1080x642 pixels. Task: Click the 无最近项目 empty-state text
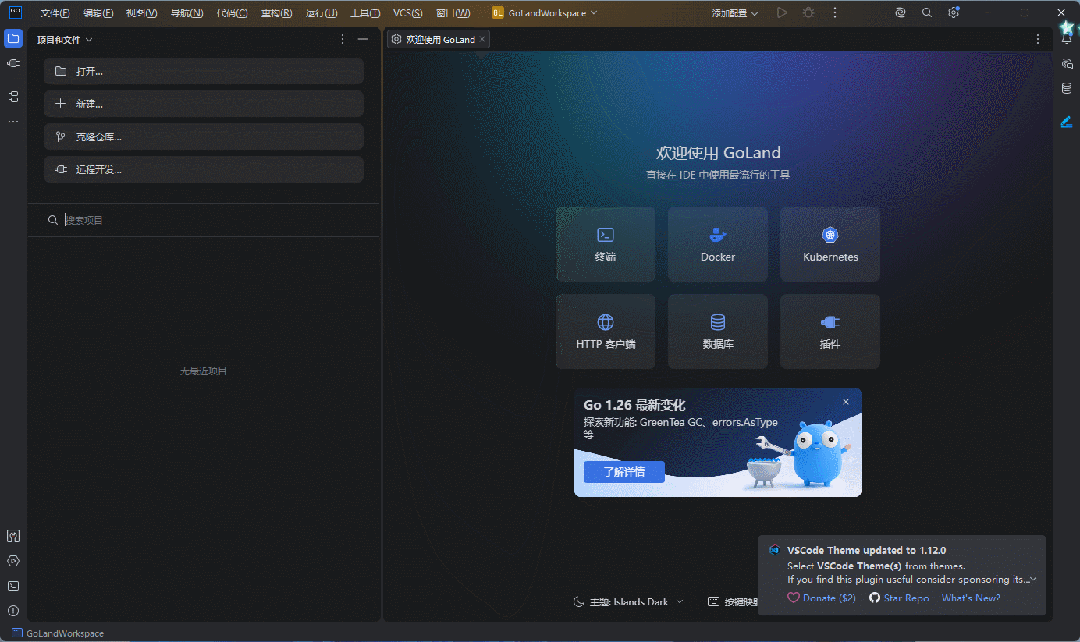click(203, 371)
